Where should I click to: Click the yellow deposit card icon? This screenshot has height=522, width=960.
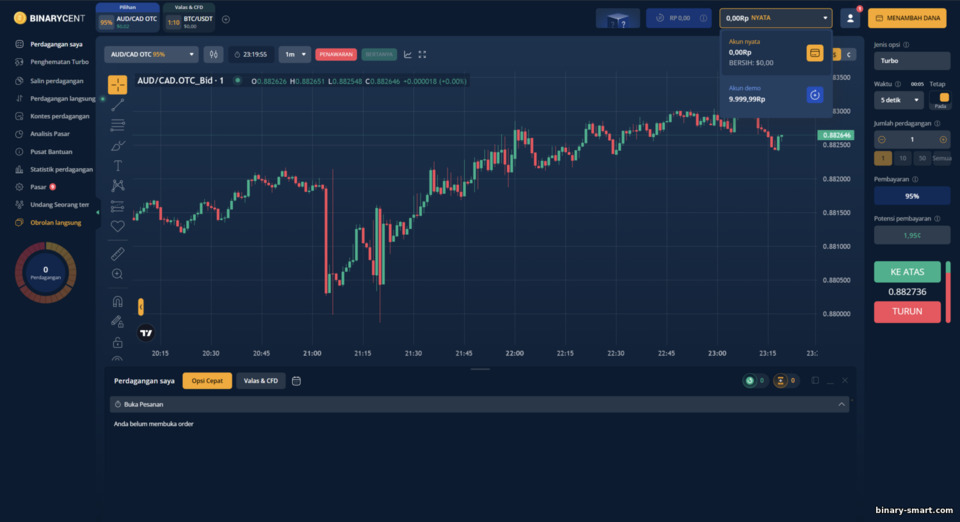[814, 53]
